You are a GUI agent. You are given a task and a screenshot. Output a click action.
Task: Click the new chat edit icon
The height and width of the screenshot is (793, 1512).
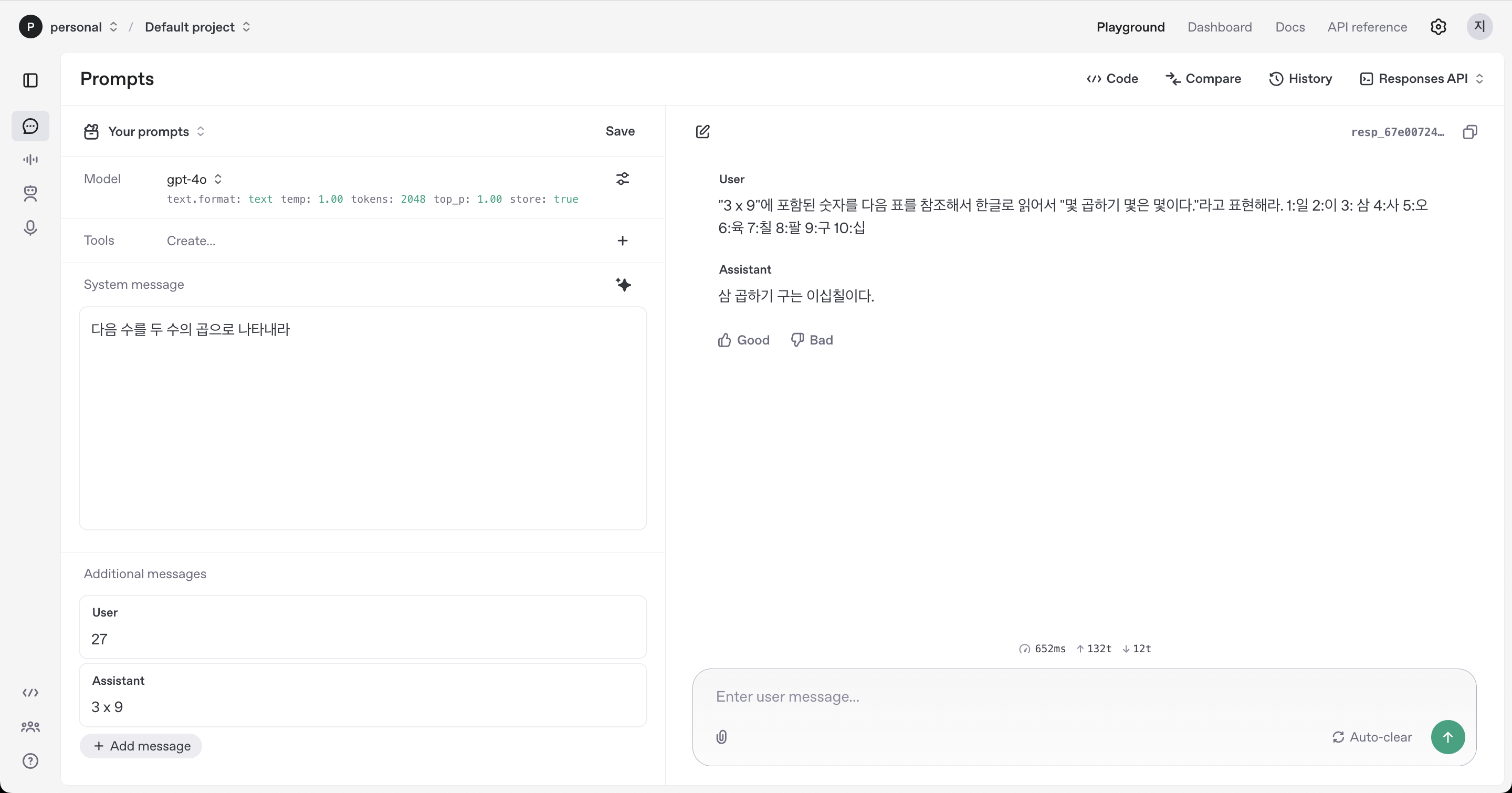pos(702,131)
